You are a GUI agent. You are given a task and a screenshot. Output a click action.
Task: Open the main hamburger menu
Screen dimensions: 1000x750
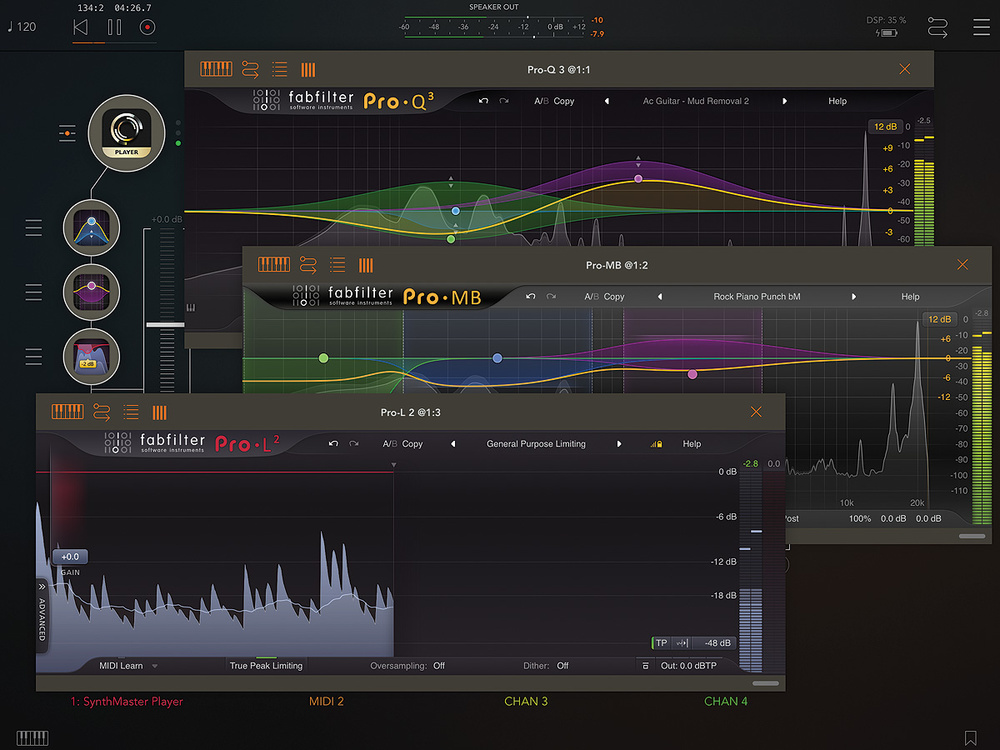point(981,27)
